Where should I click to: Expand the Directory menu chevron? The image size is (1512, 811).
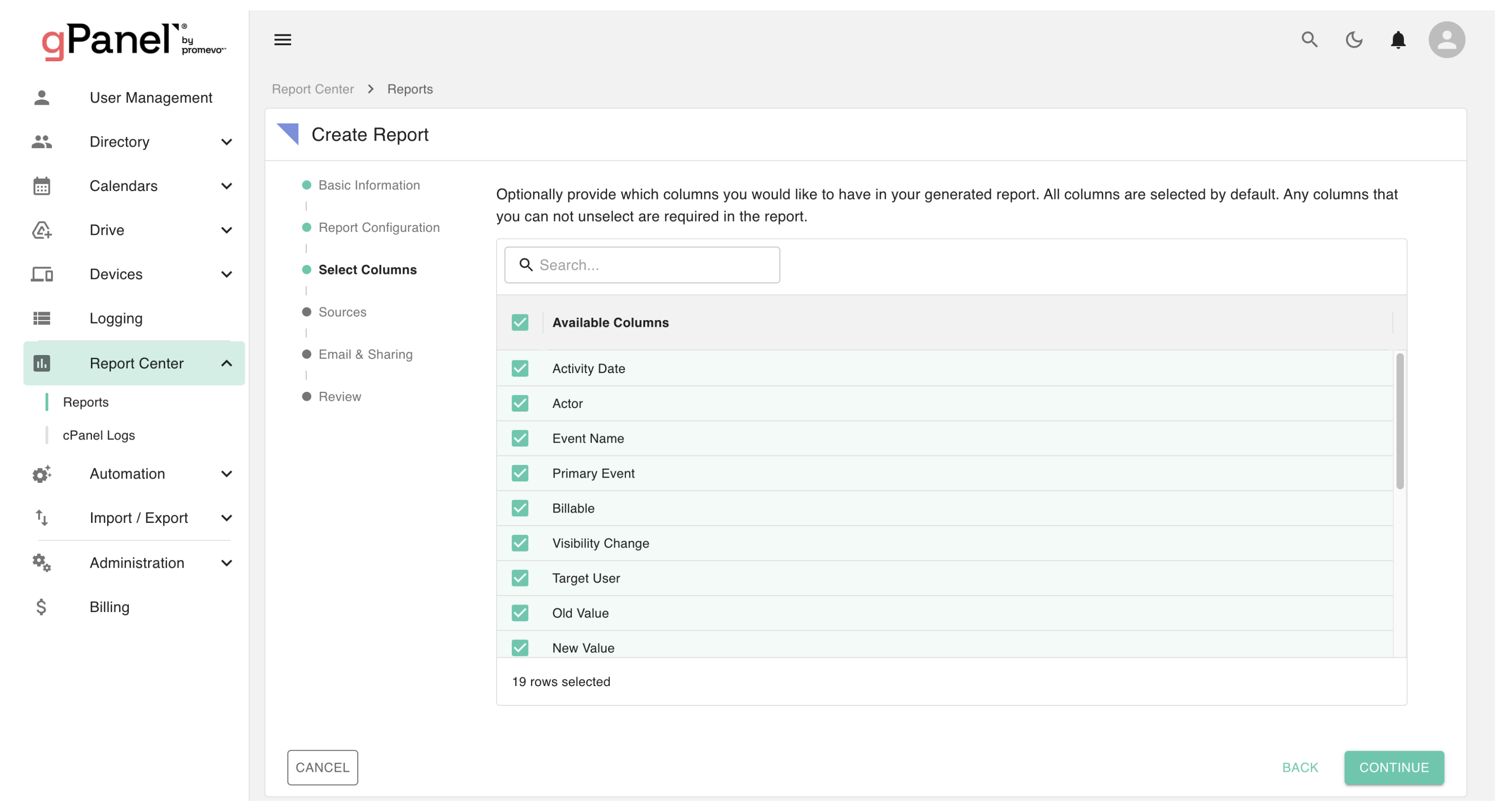tap(226, 142)
